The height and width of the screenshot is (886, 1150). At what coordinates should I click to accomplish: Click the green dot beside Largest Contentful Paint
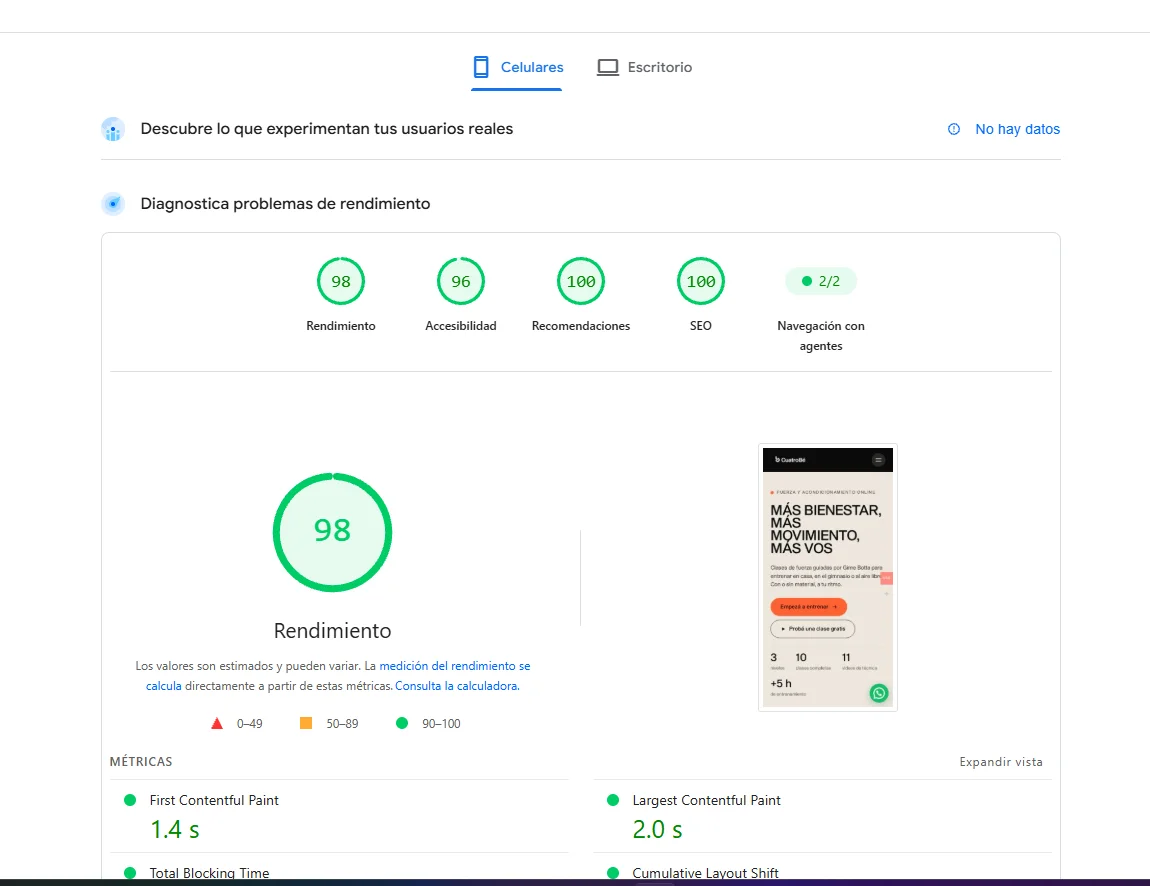click(x=613, y=800)
